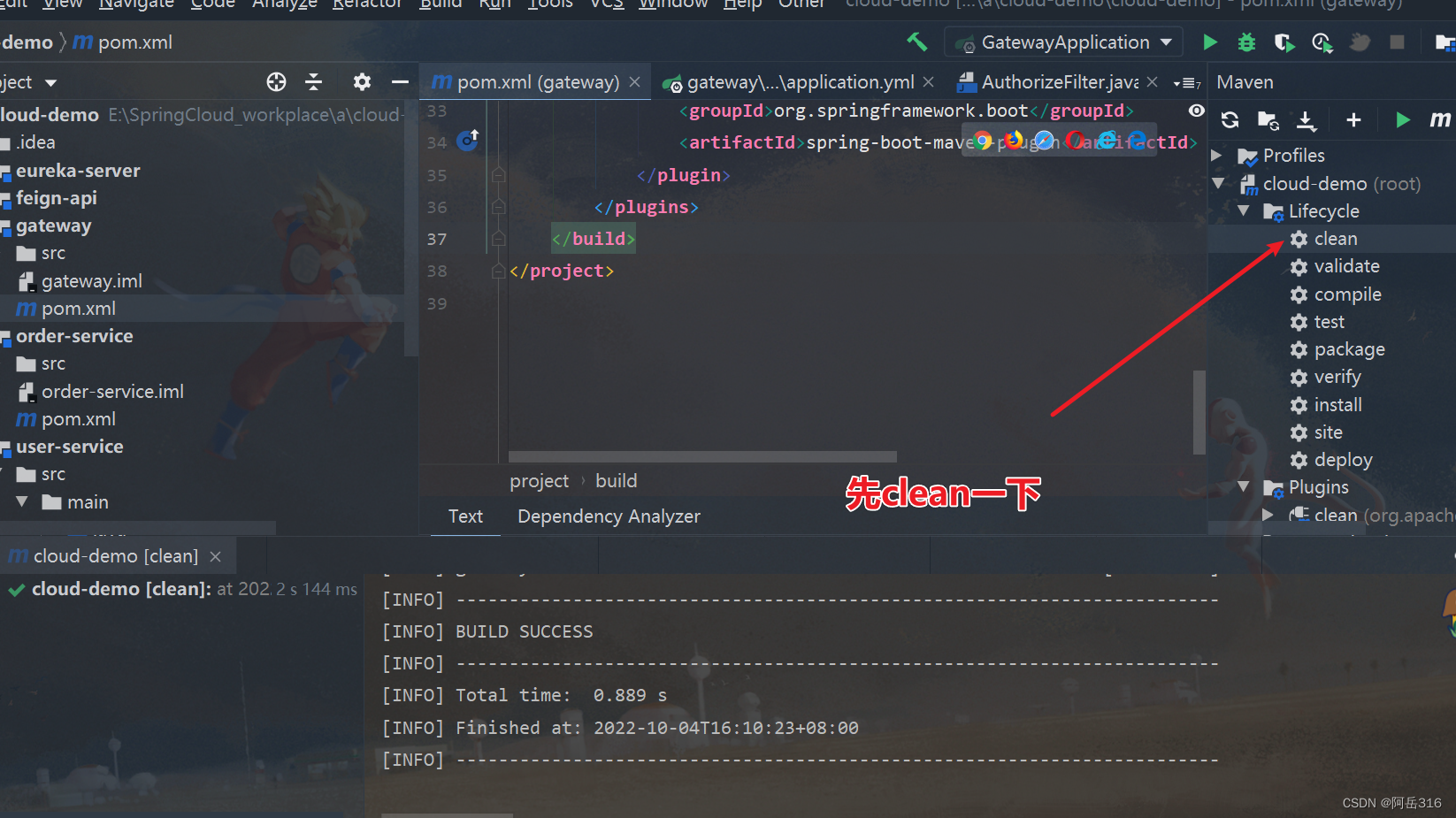
Task: Click the 'build' breadcrumb
Action: (x=616, y=481)
